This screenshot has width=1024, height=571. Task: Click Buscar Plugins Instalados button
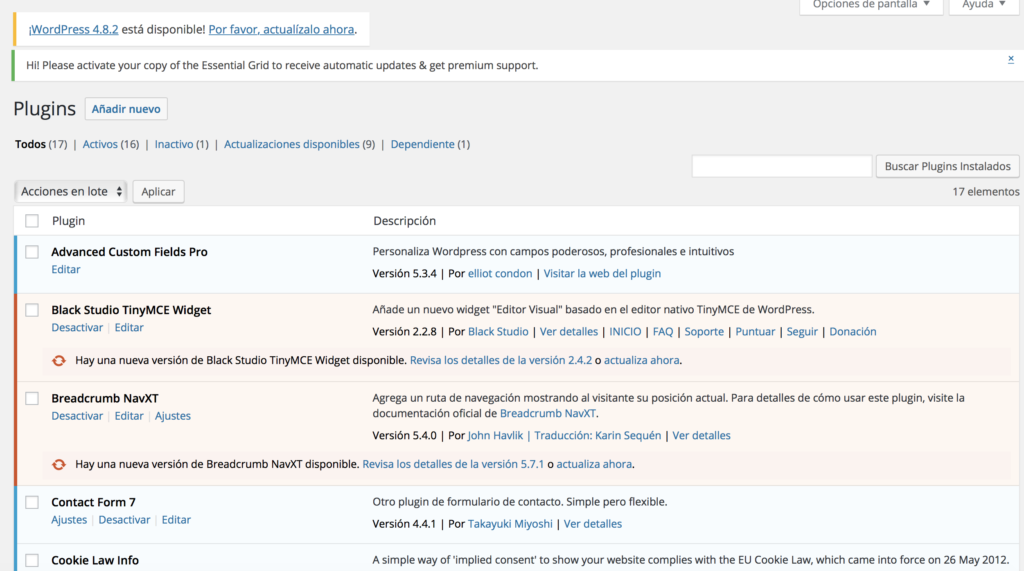(x=947, y=166)
